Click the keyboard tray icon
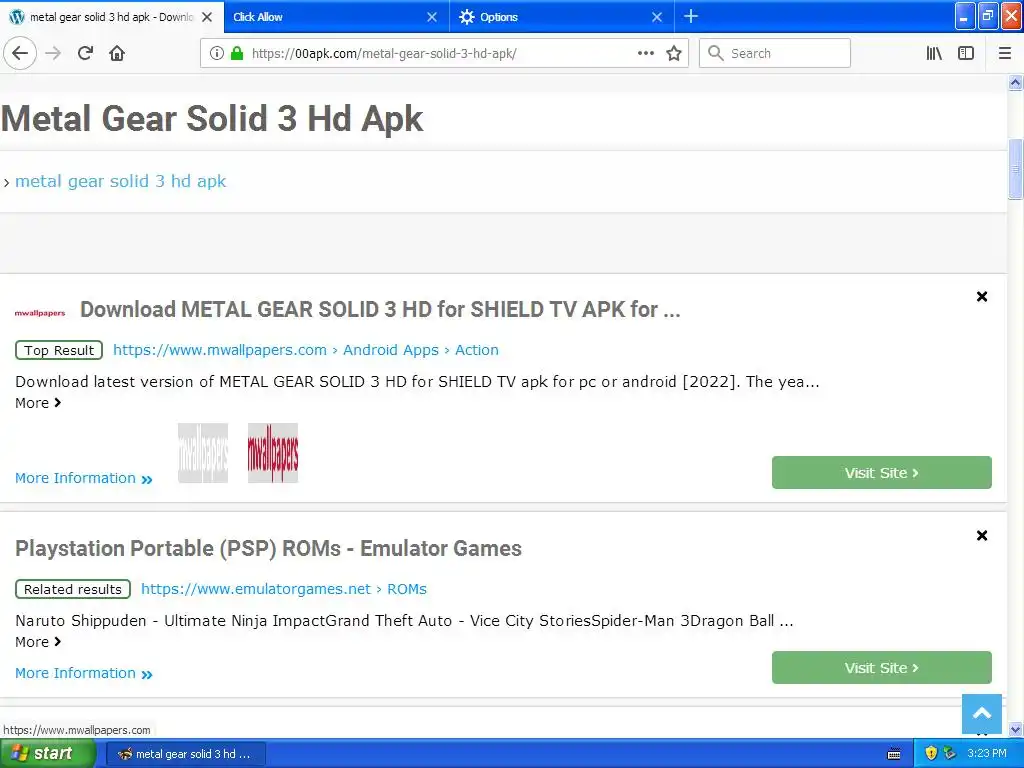Viewport: 1024px width, 768px height. point(894,754)
